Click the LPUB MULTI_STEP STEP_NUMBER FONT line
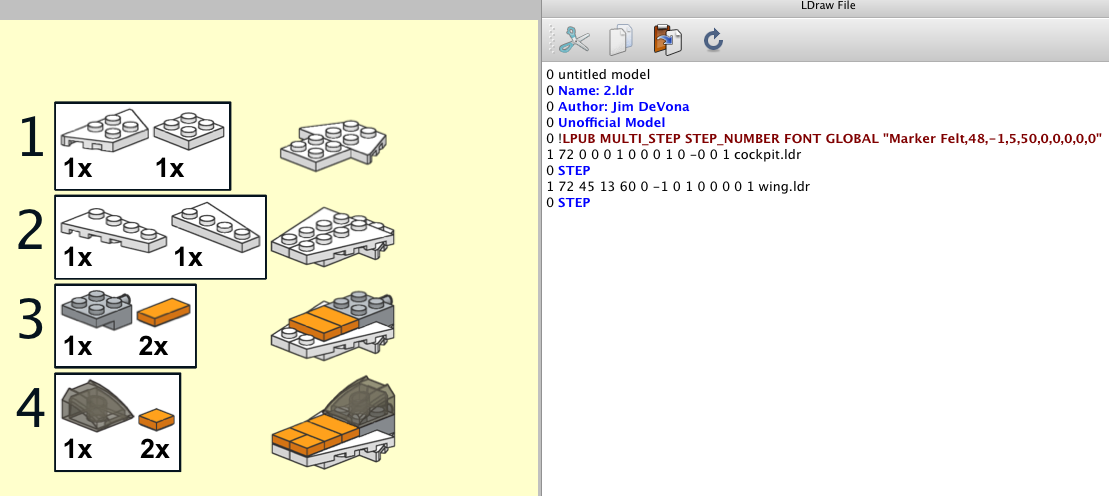This screenshot has width=1109, height=496. coord(825,139)
